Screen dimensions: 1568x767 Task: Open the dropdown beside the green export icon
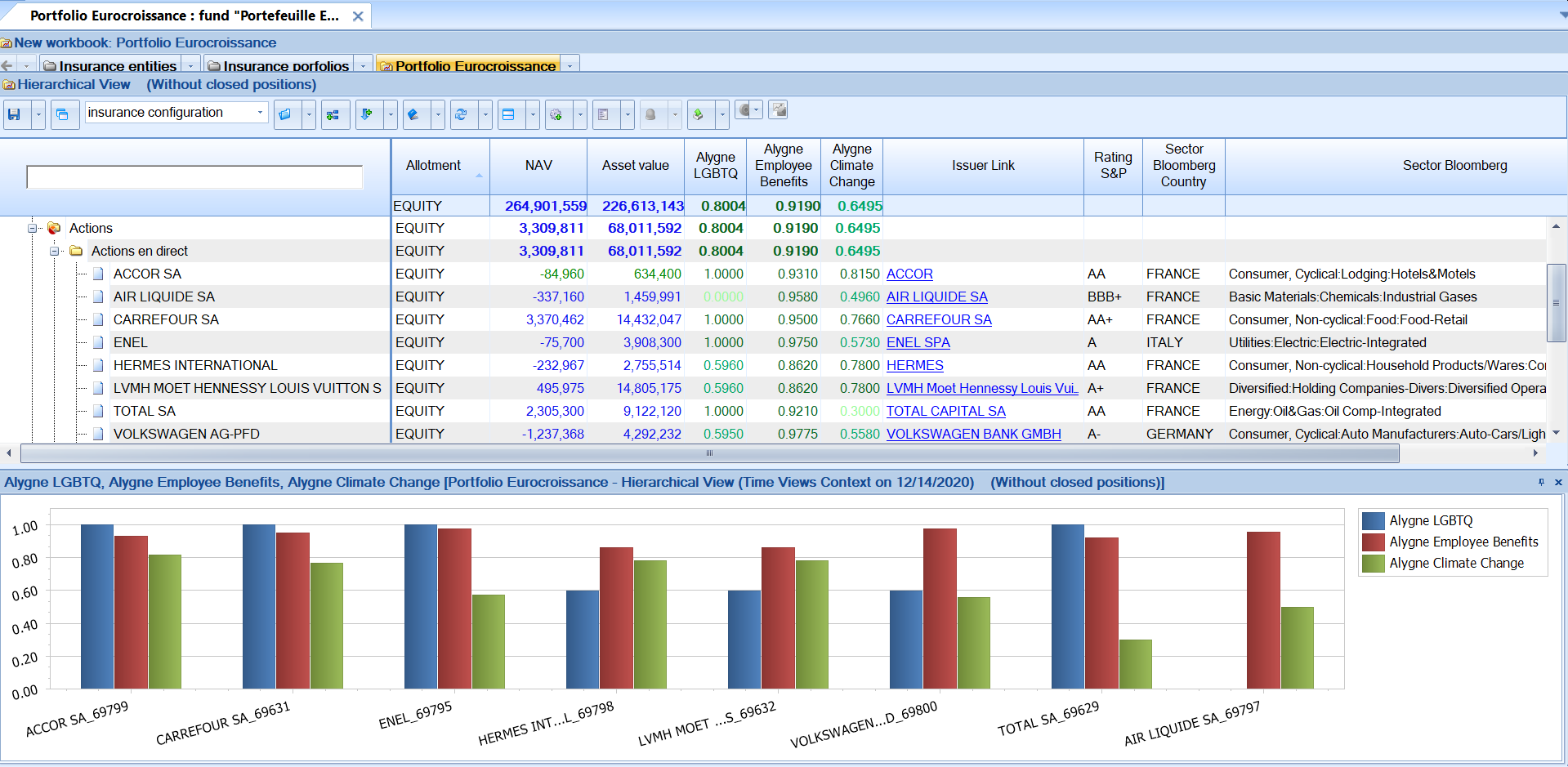point(721,114)
